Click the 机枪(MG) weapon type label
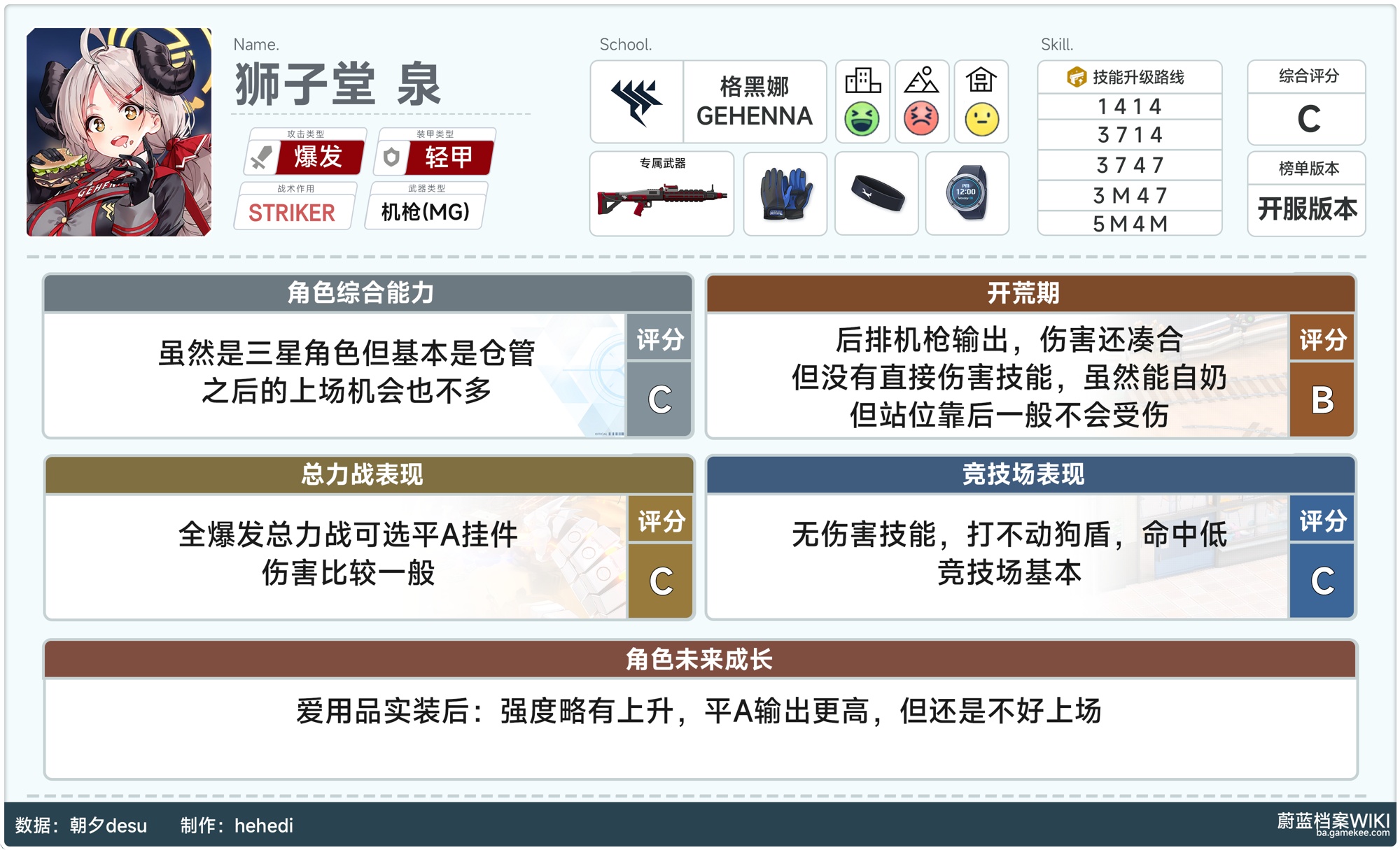Screen dimensions: 1400x850 click(425, 211)
